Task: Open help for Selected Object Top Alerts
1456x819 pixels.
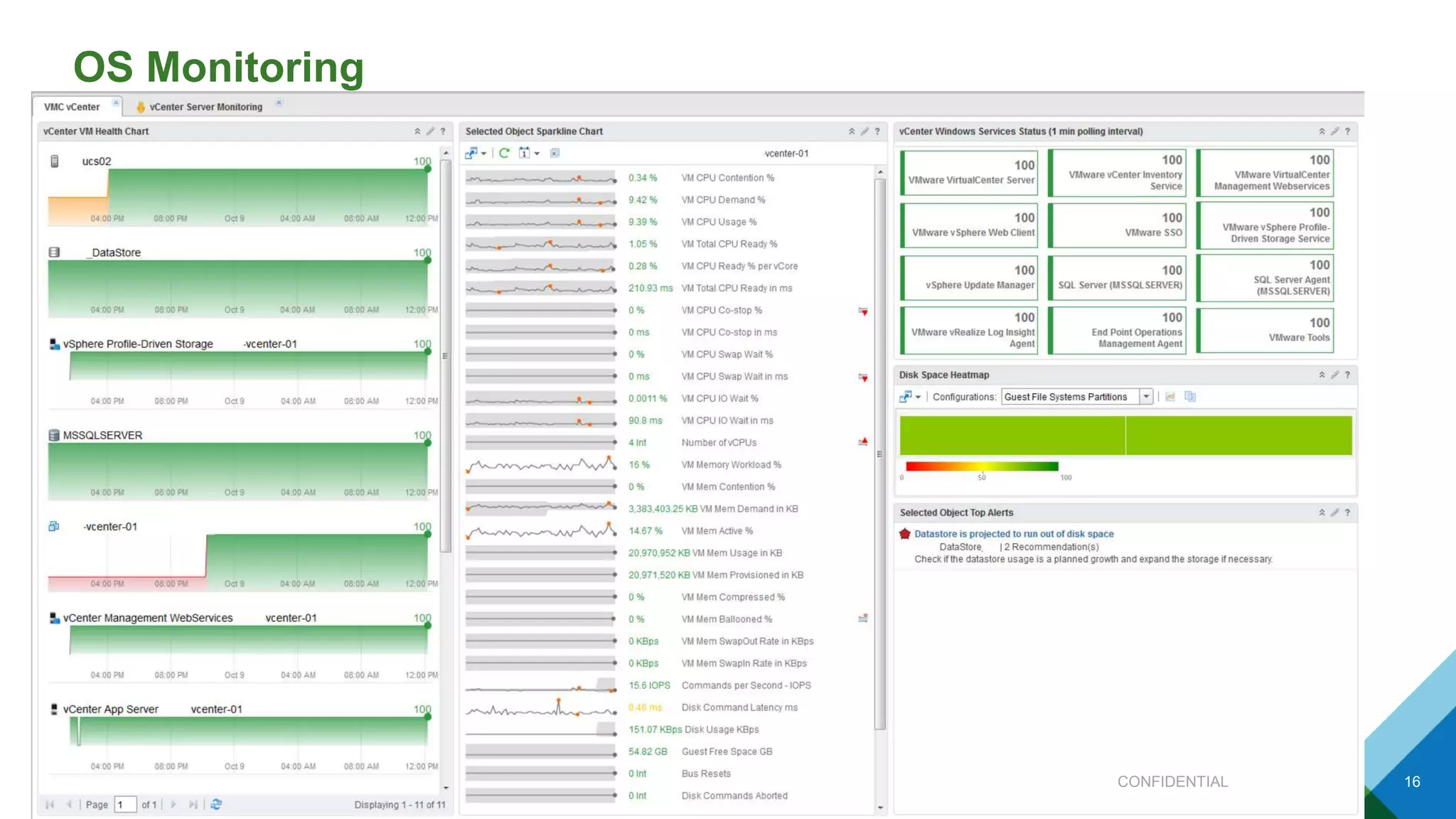Action: (1347, 513)
